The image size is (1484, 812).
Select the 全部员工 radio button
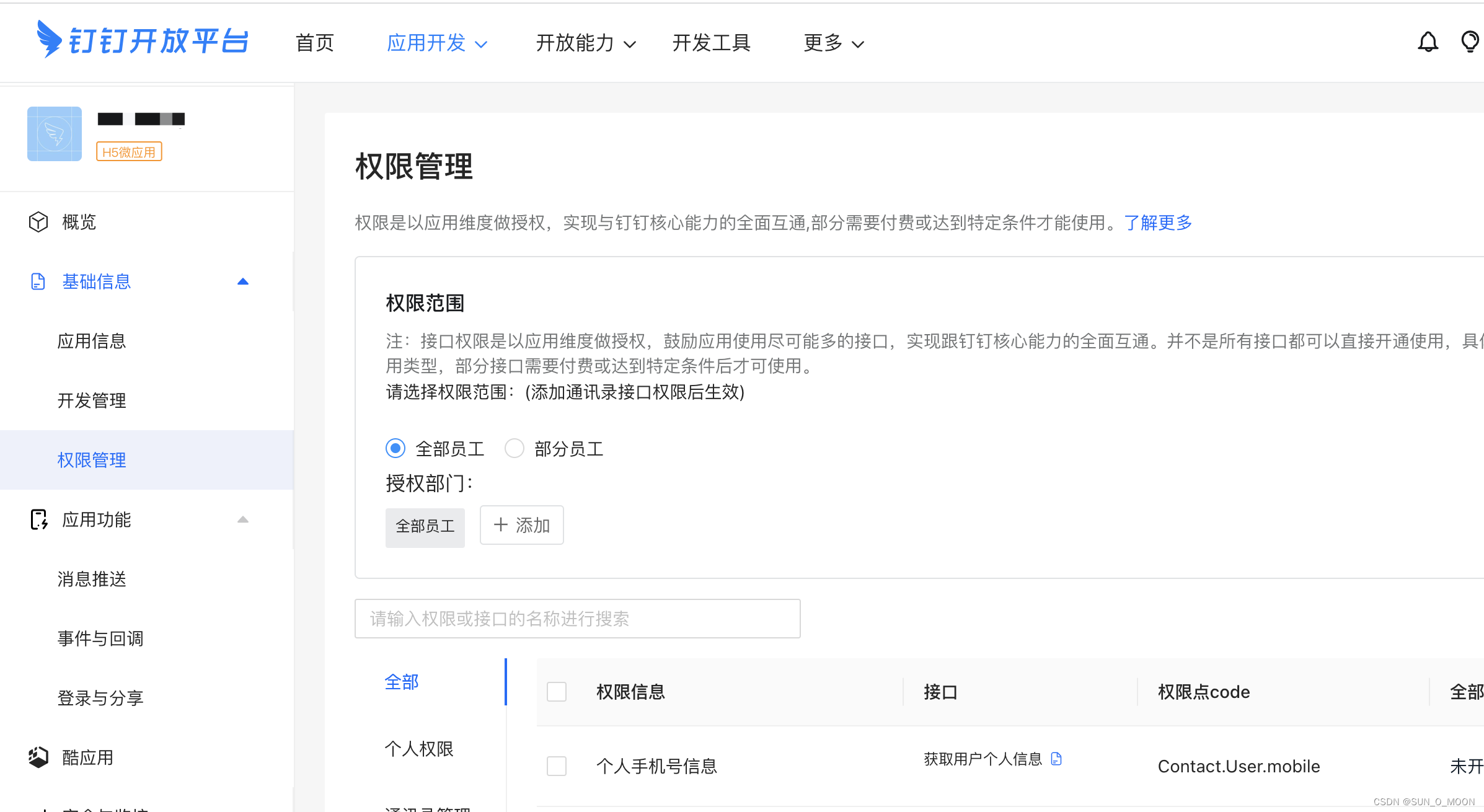tap(395, 448)
